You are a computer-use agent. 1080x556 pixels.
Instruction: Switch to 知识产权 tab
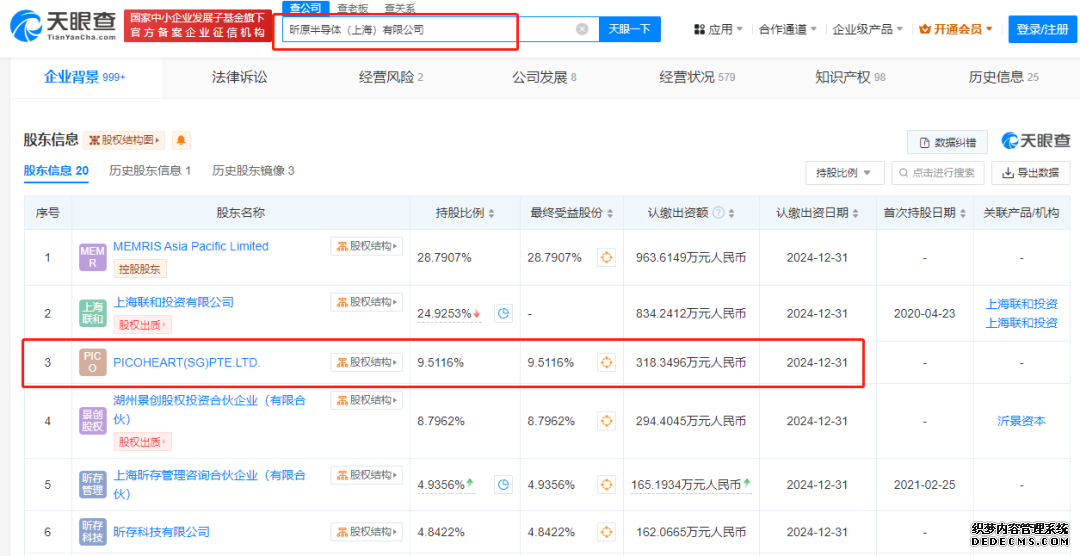(850, 77)
